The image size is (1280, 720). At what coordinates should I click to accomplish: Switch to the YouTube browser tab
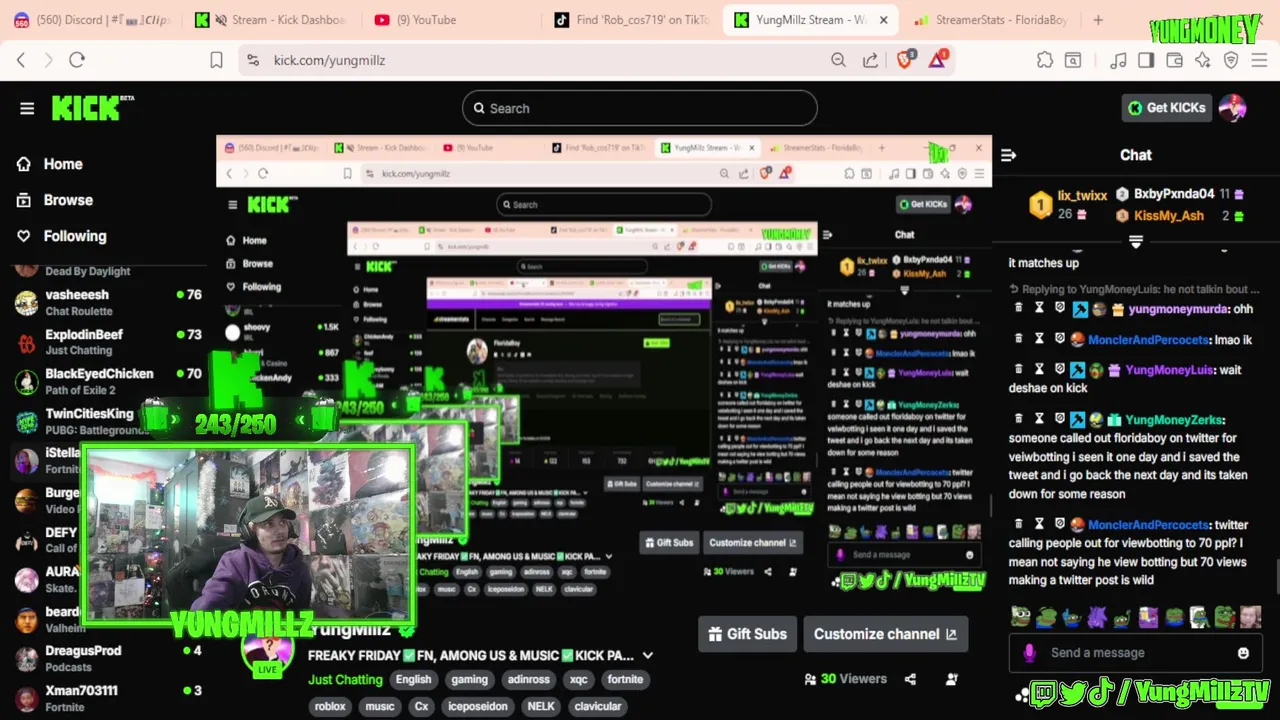pos(450,20)
